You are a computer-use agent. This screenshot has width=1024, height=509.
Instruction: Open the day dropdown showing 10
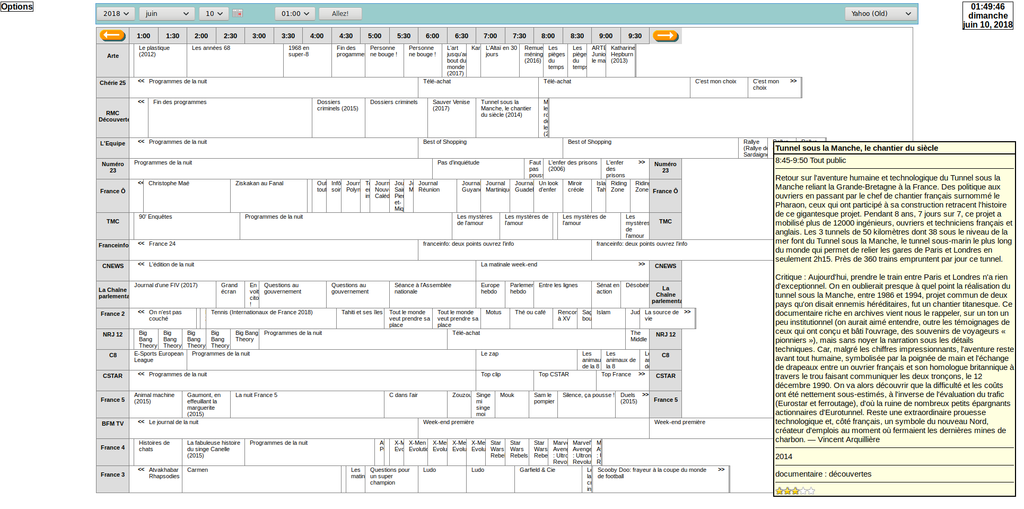click(x=214, y=14)
